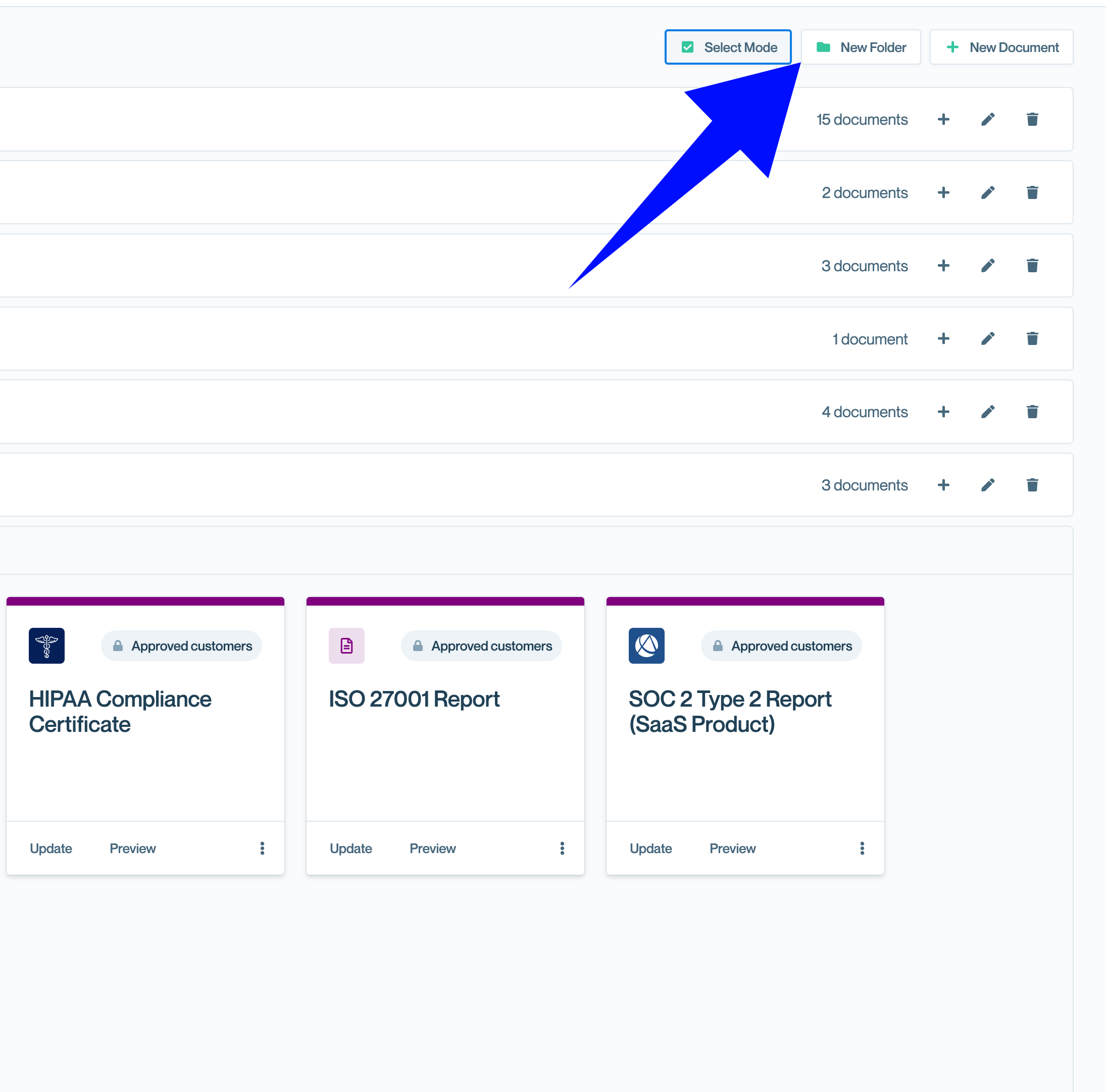
Task: Open HIPAA Compliance Certificate options menu
Action: tap(262, 848)
